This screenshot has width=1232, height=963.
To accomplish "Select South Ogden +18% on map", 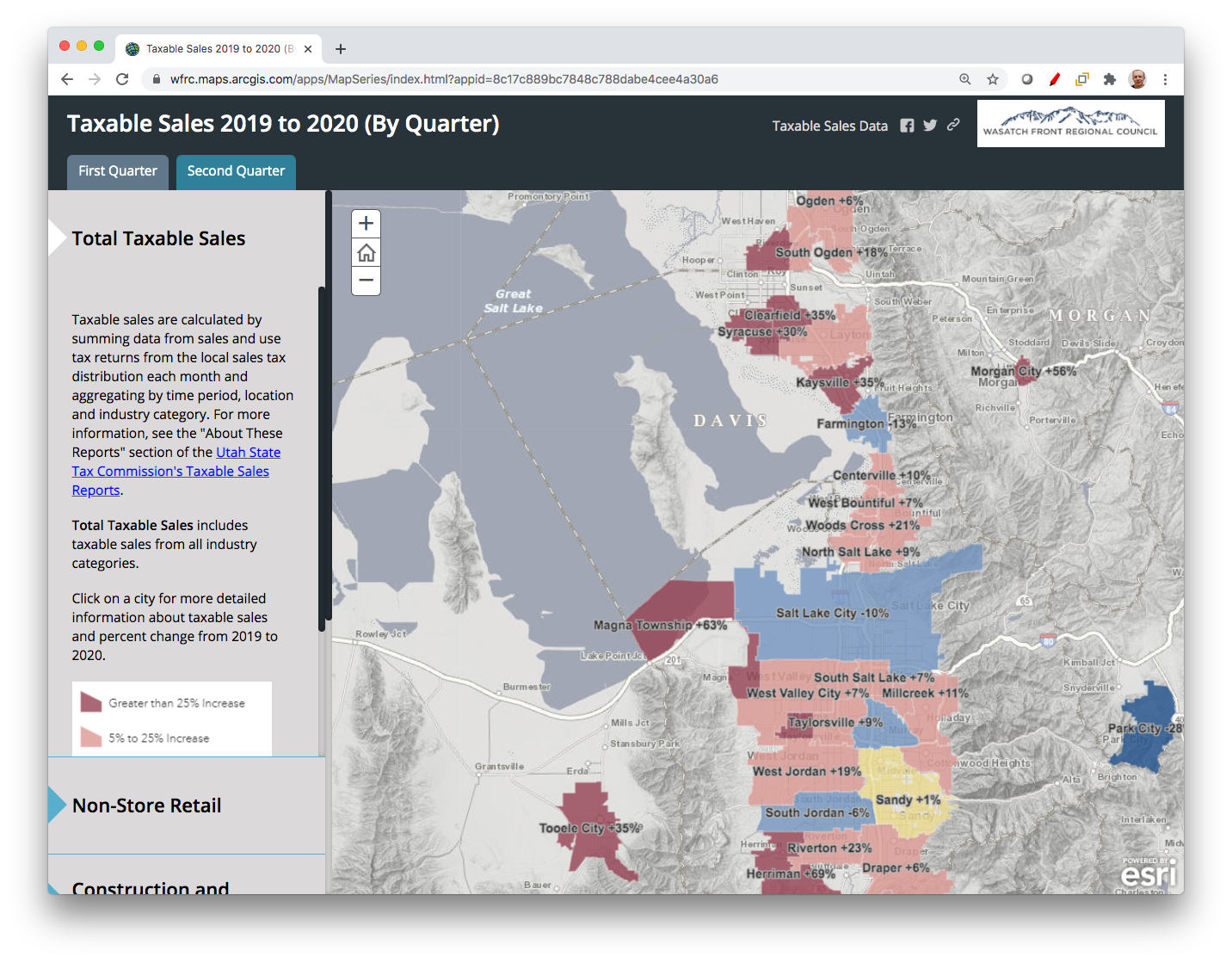I will coord(831,252).
